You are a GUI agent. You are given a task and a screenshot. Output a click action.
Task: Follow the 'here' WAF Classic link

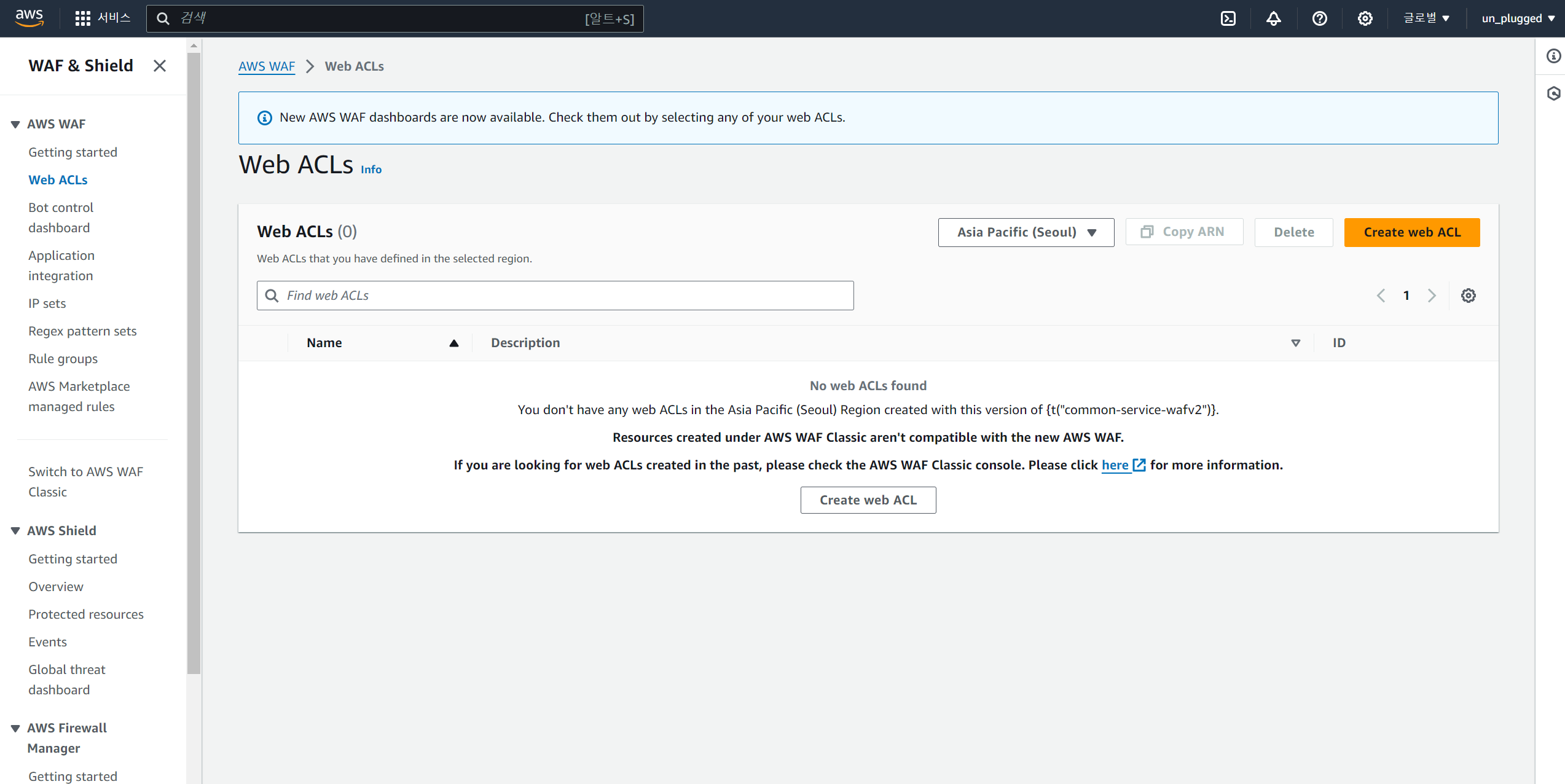click(1115, 465)
